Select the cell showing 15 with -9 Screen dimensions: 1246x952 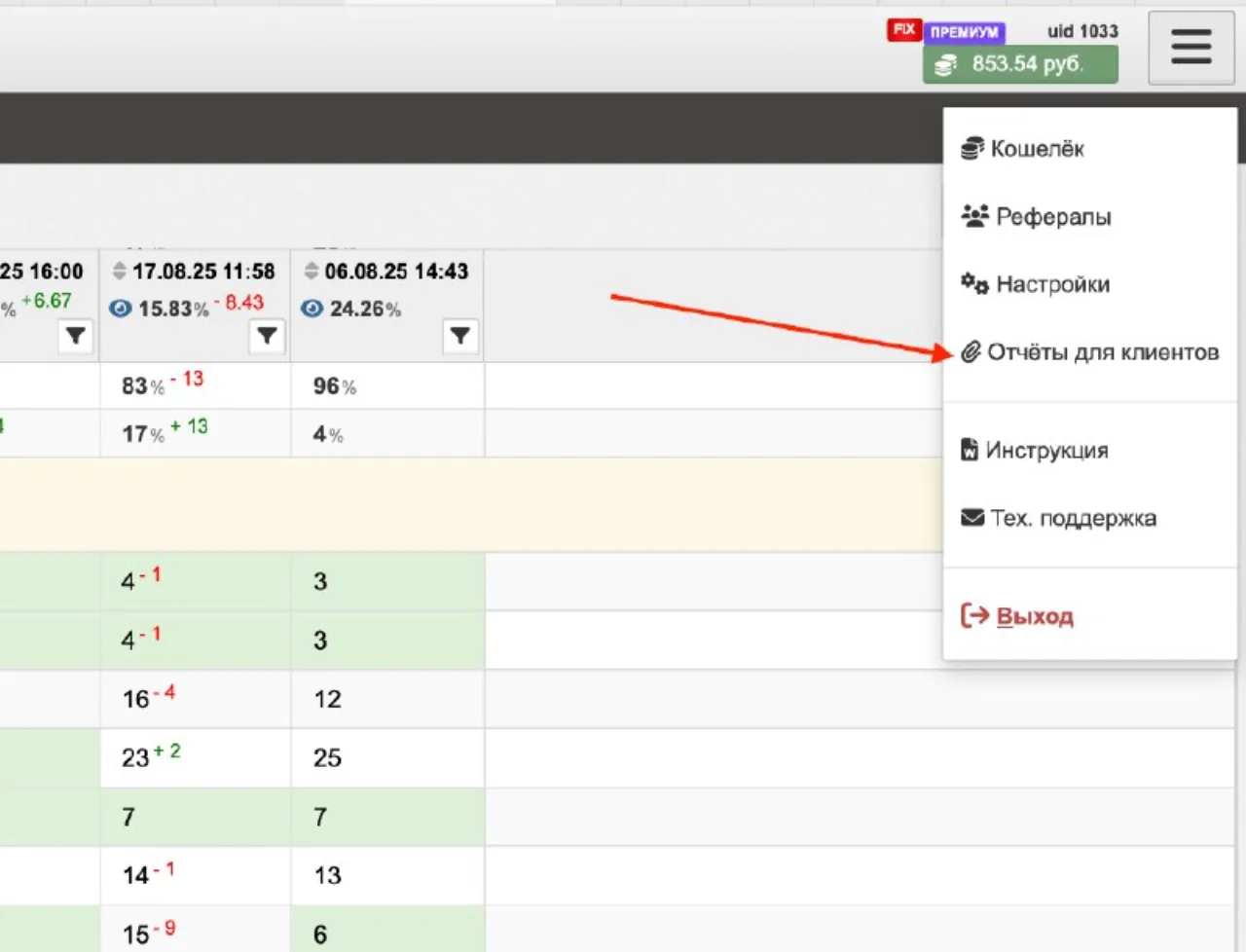click(196, 930)
